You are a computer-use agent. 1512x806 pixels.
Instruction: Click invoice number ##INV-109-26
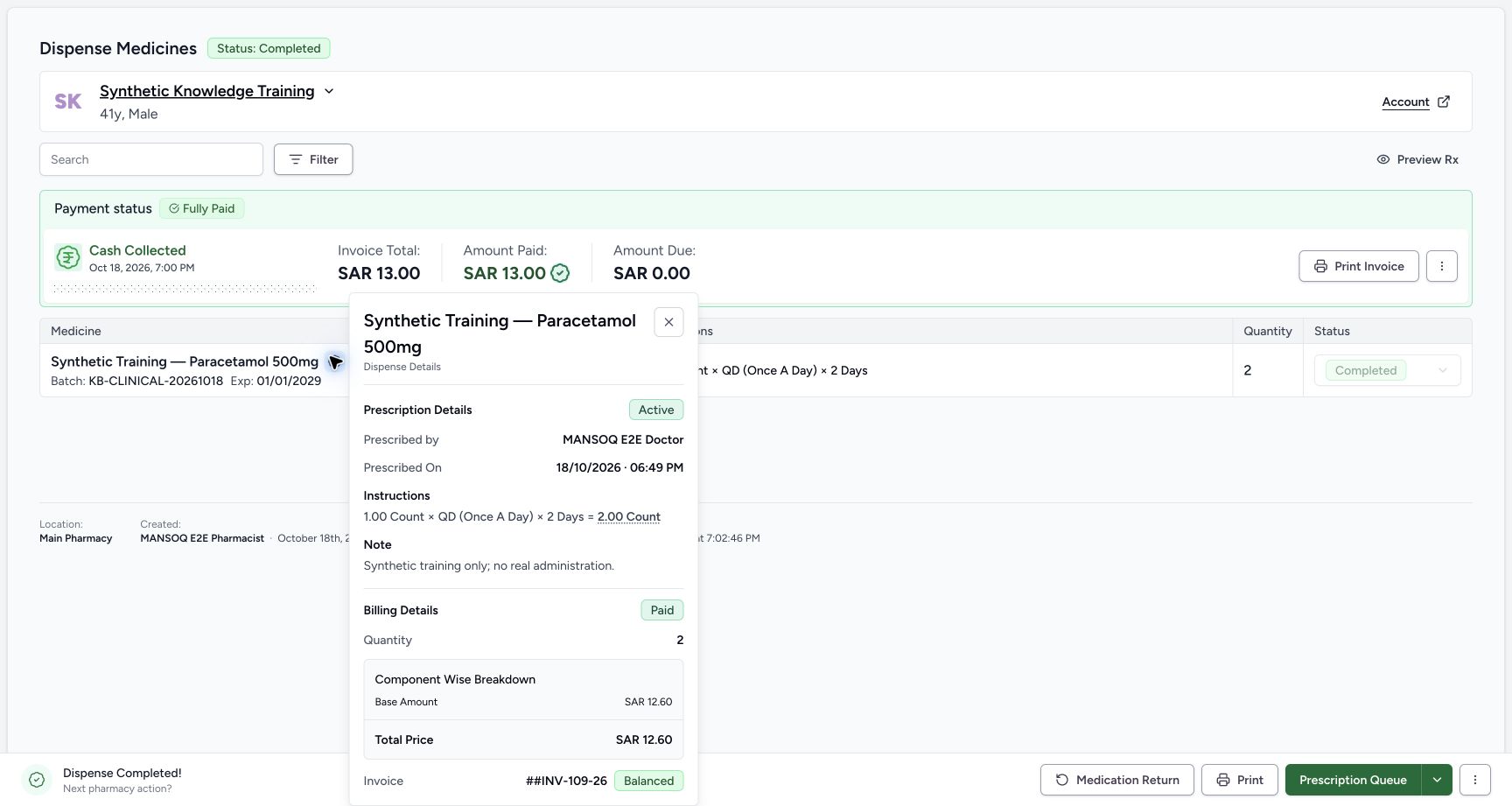[x=566, y=781]
